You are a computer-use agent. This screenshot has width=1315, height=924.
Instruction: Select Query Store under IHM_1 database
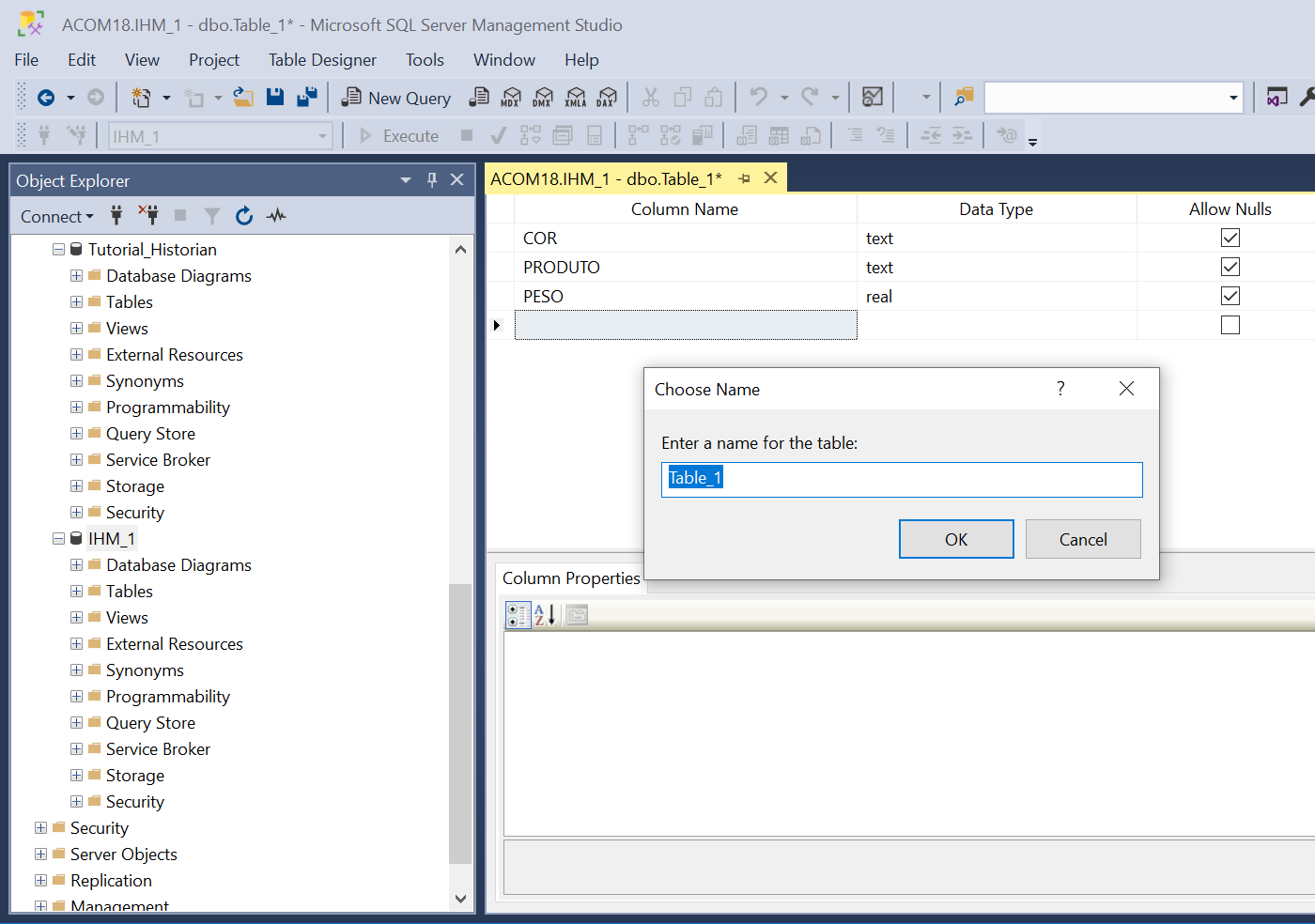150,722
